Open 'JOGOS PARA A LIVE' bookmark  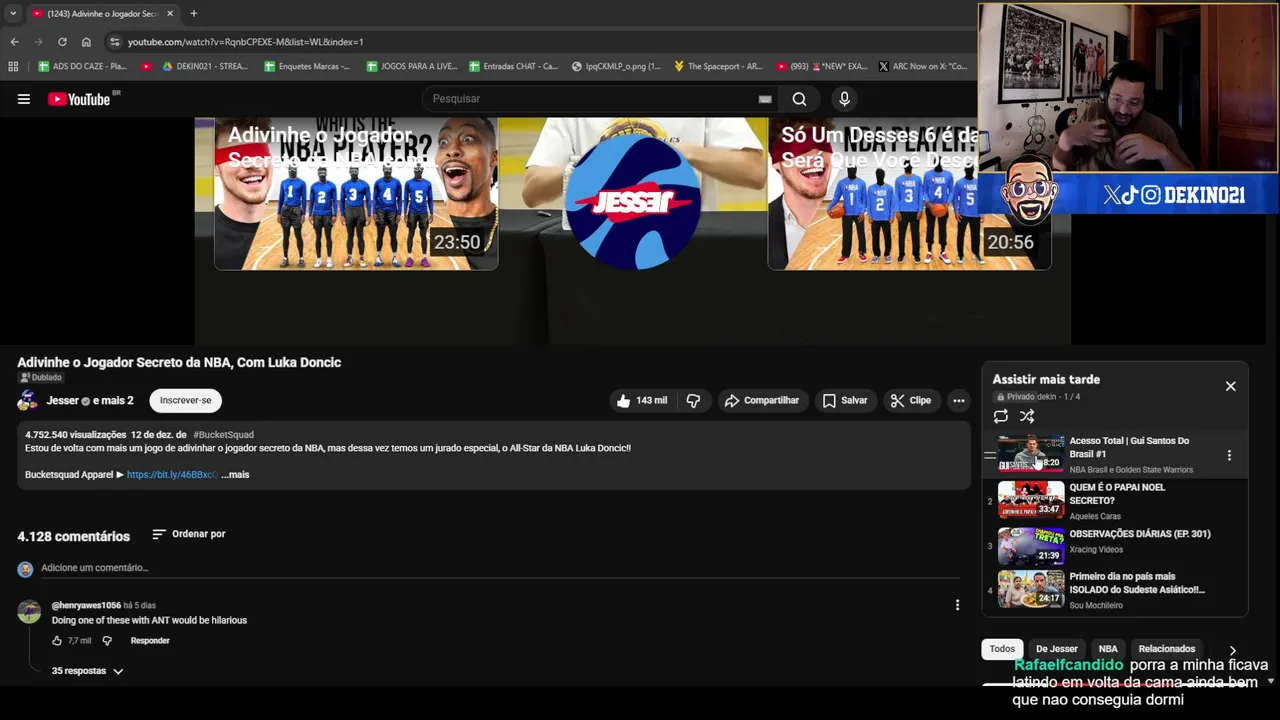pyautogui.click(x=411, y=66)
